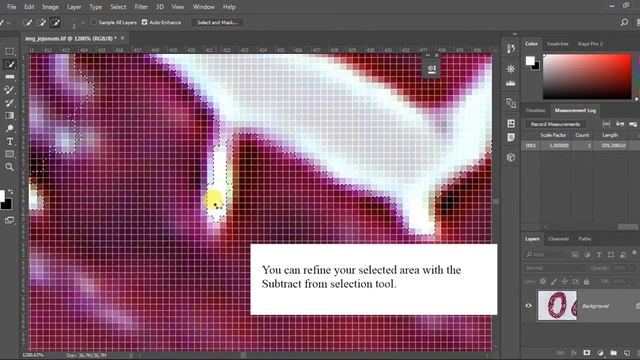Switch to the Paths tab
Viewport: 640px width, 360px height.
584,239
